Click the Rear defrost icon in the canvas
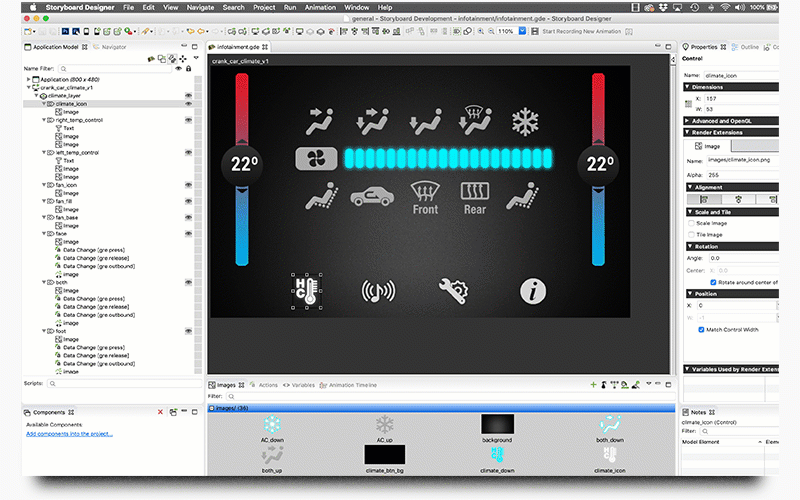Screen dimensions: 800x500 pyautogui.click(x=475, y=199)
